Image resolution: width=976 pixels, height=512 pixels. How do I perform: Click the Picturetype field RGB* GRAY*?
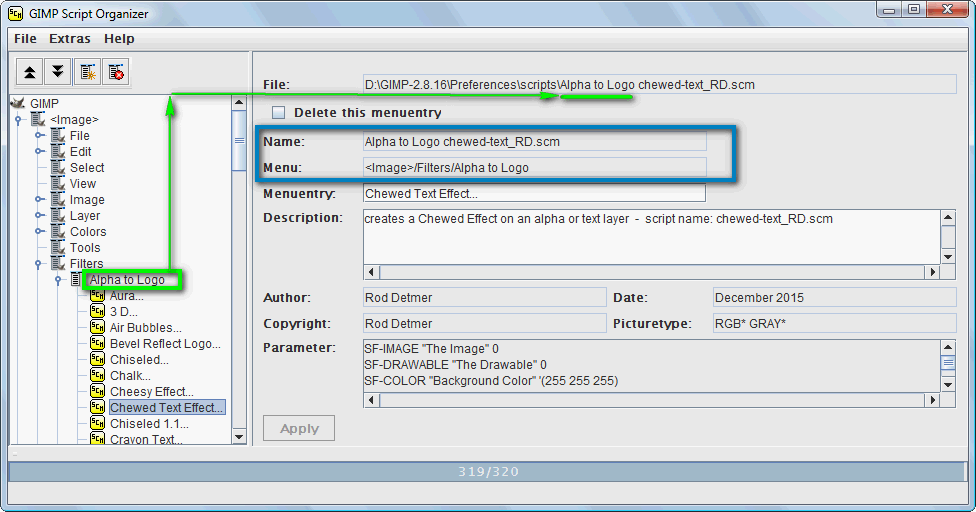click(834, 323)
